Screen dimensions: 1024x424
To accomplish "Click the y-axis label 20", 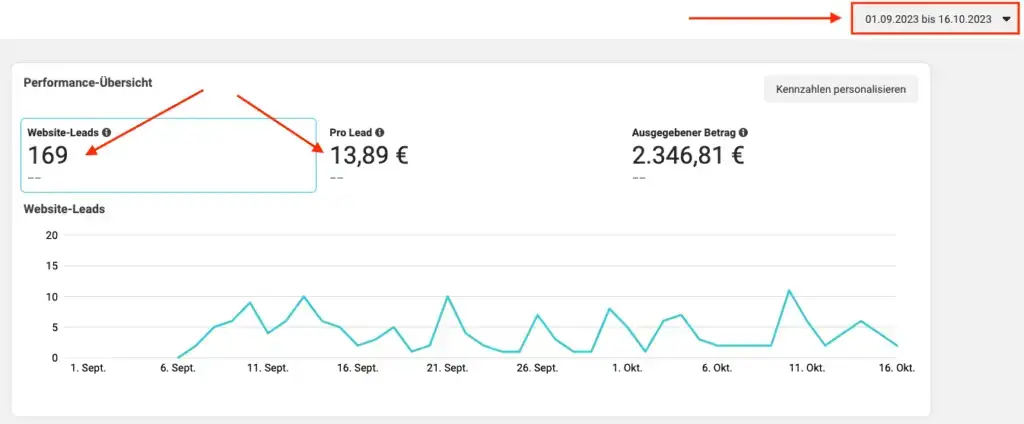I will pos(52,235).
